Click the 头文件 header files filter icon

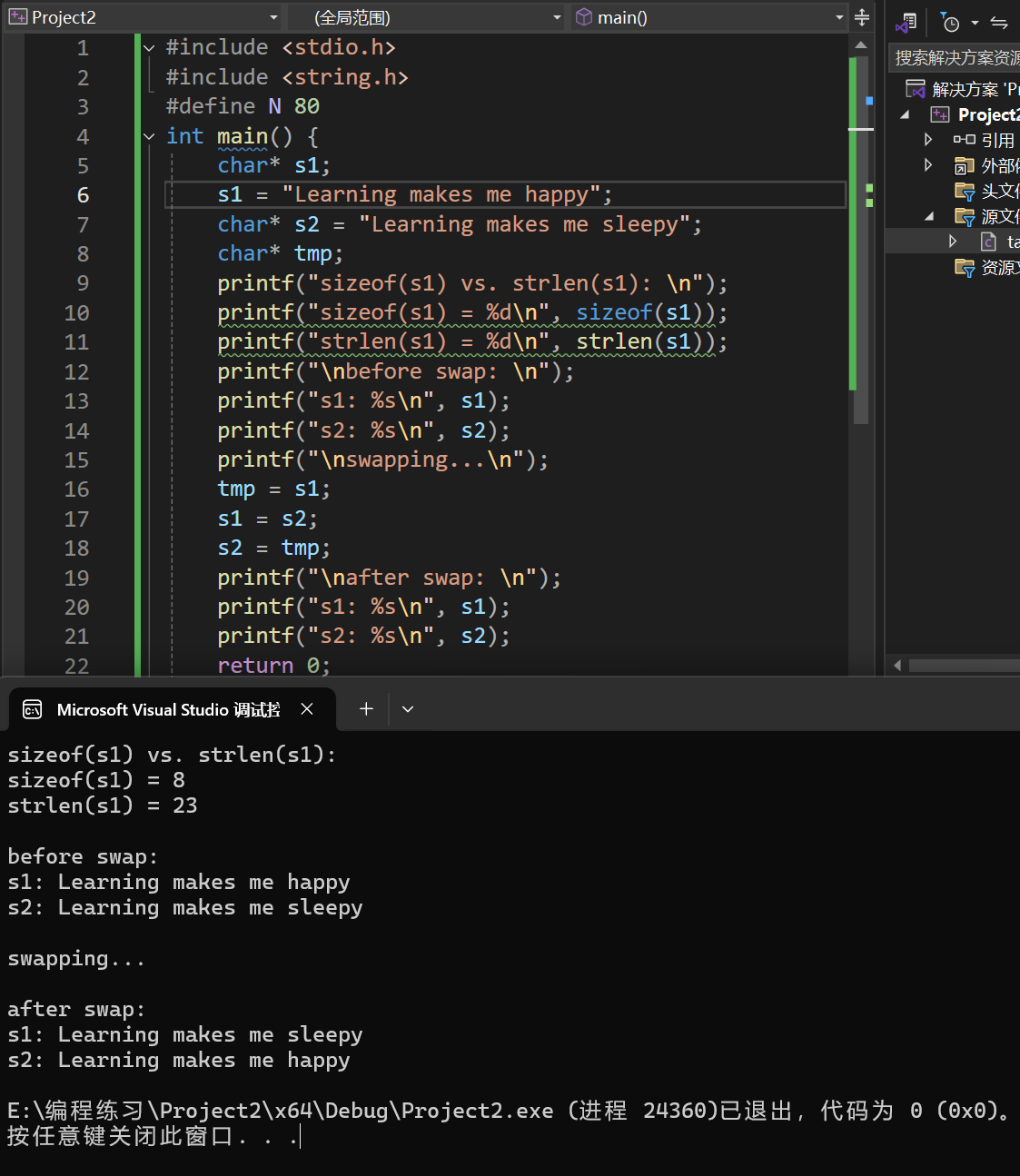(965, 191)
